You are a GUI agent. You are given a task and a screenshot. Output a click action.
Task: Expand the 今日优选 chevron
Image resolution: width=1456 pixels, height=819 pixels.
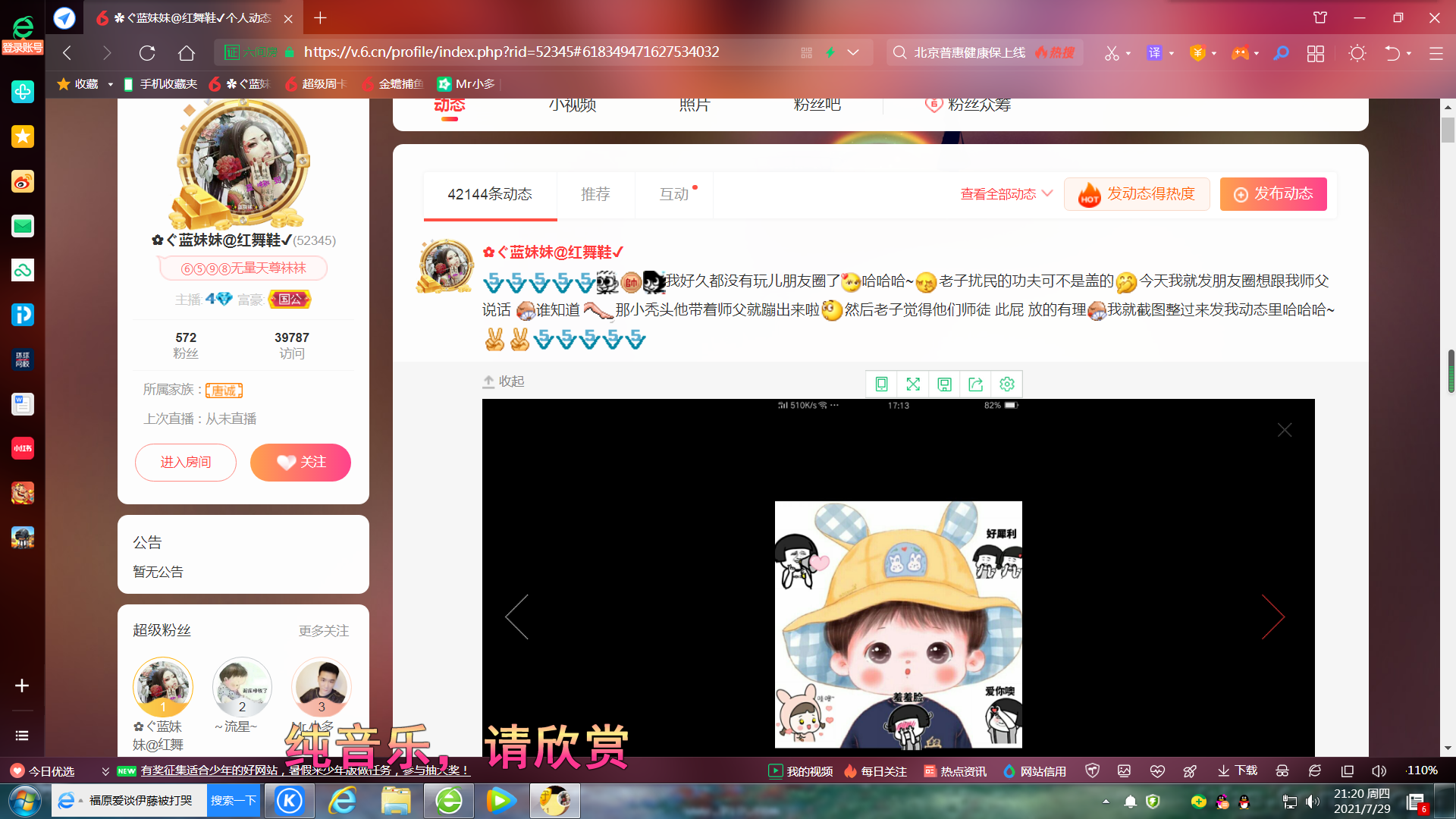click(105, 771)
